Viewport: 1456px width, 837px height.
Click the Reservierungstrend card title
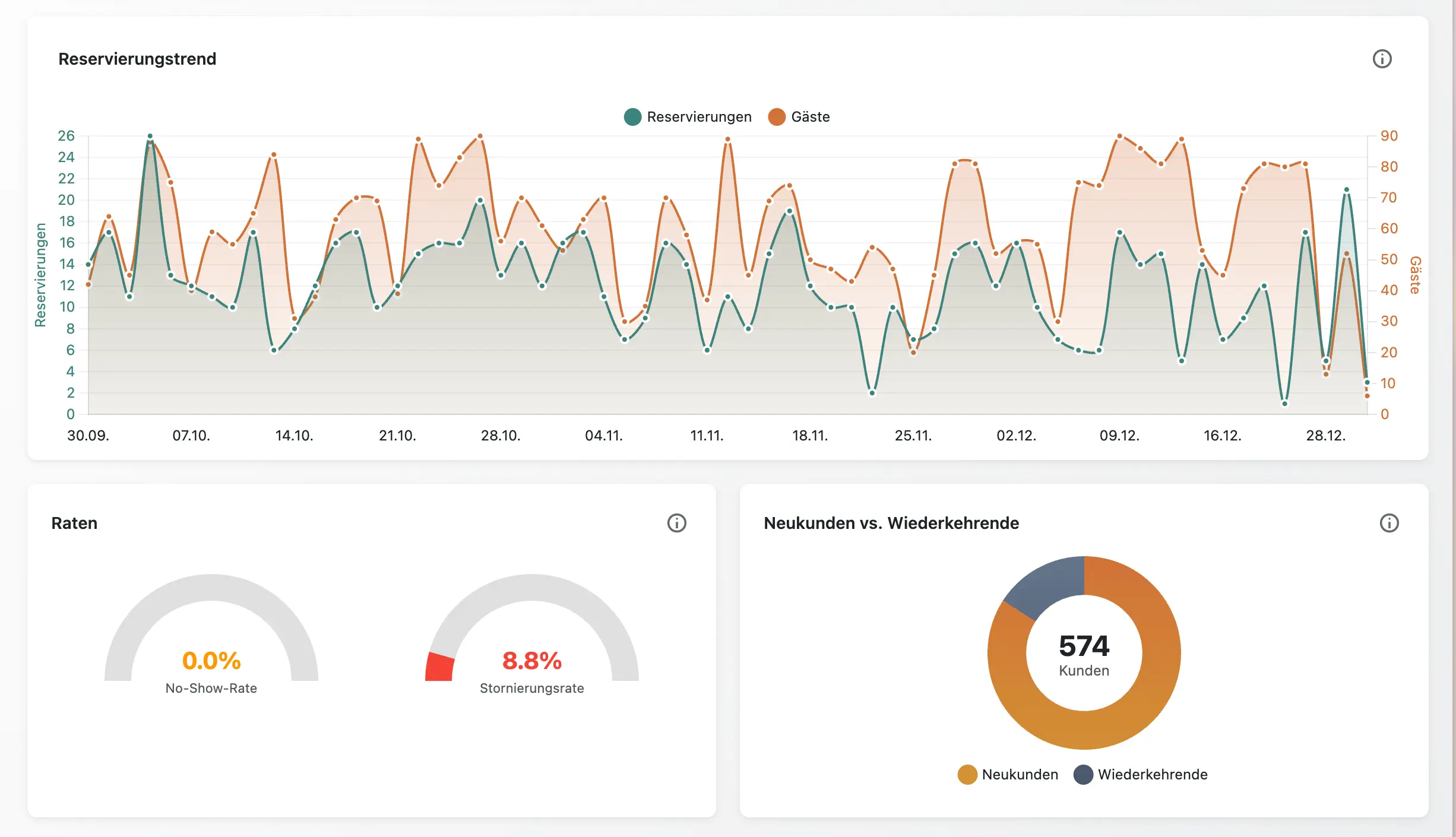pyautogui.click(x=137, y=59)
